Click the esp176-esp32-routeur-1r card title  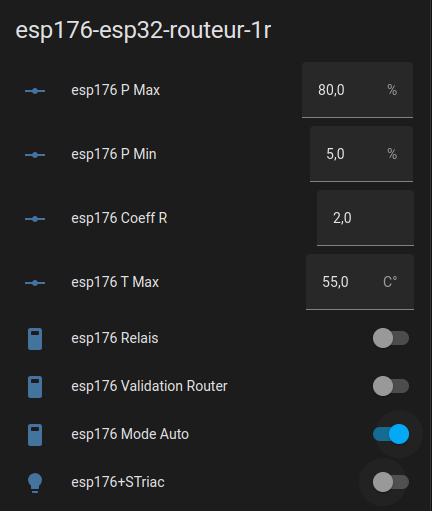coord(143,31)
